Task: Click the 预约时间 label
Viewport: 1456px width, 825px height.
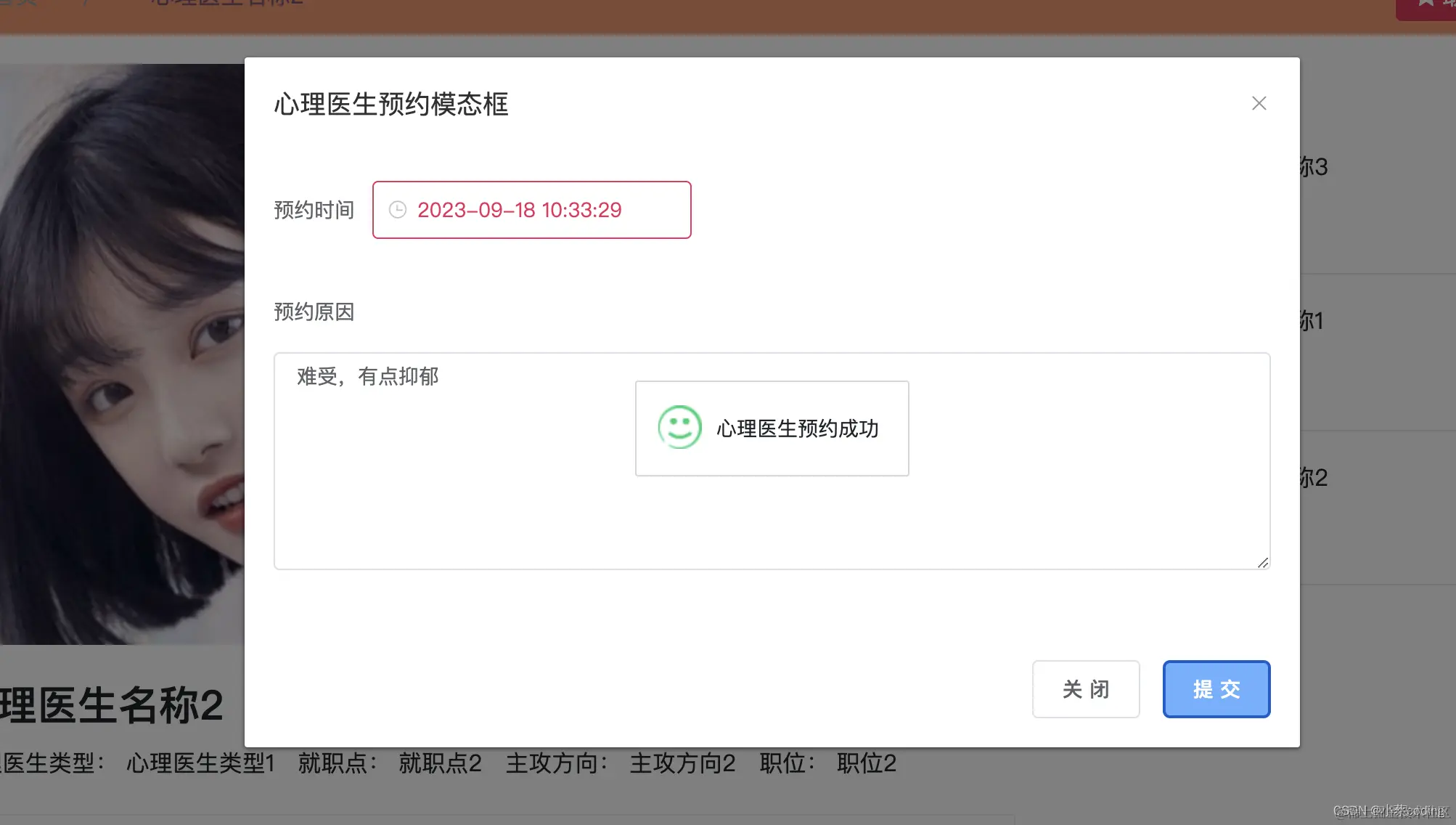Action: (314, 210)
